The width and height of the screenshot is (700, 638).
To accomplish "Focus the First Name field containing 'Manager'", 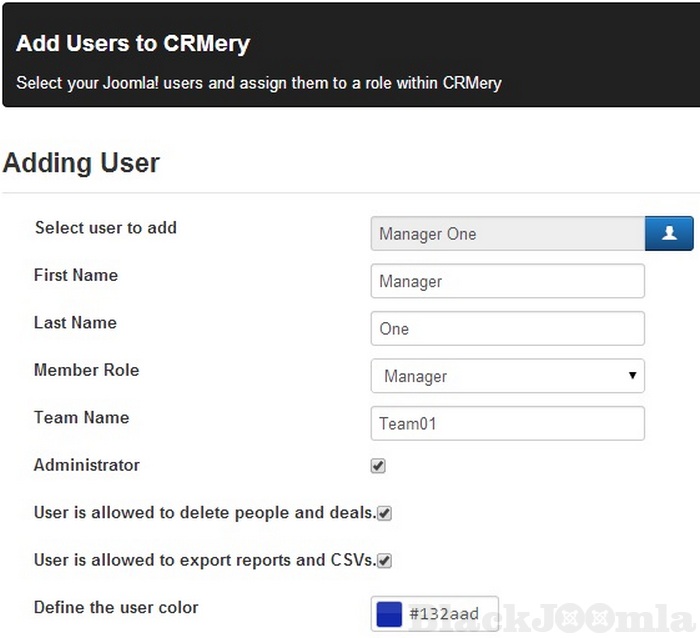I will pyautogui.click(x=507, y=282).
